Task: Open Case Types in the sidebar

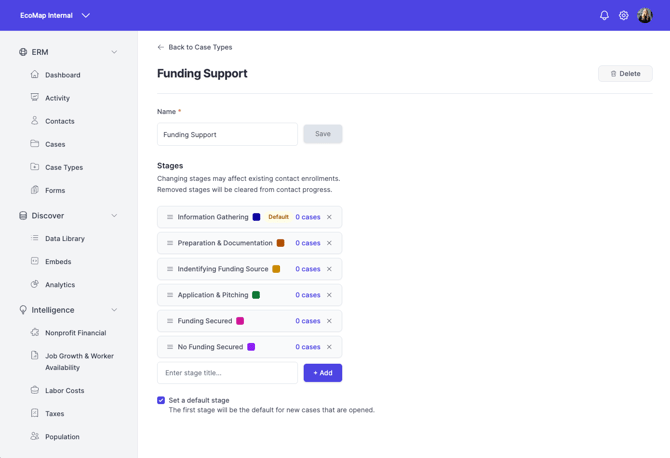Action: tap(64, 167)
